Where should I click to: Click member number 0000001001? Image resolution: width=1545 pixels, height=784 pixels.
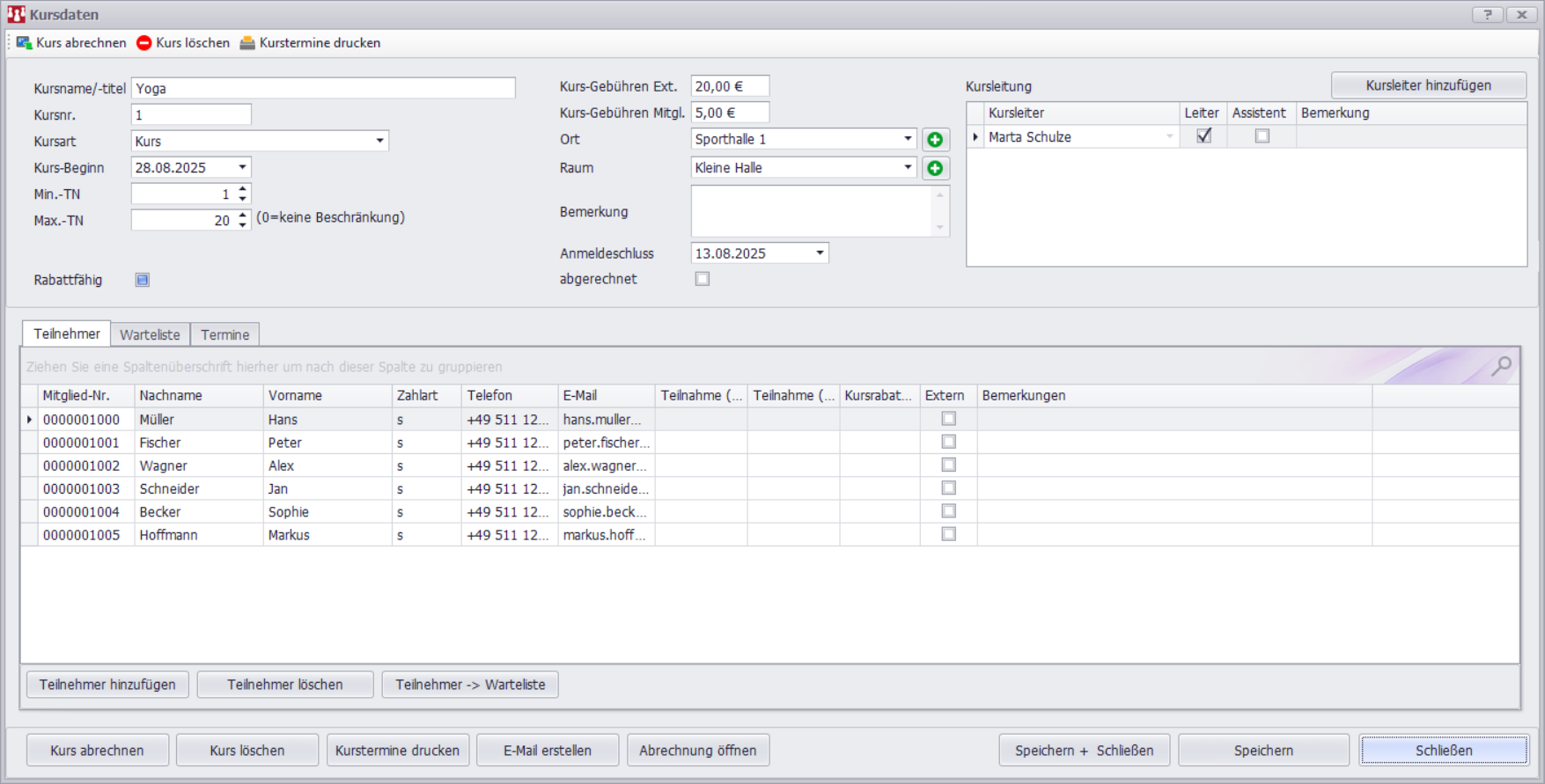pyautogui.click(x=86, y=443)
